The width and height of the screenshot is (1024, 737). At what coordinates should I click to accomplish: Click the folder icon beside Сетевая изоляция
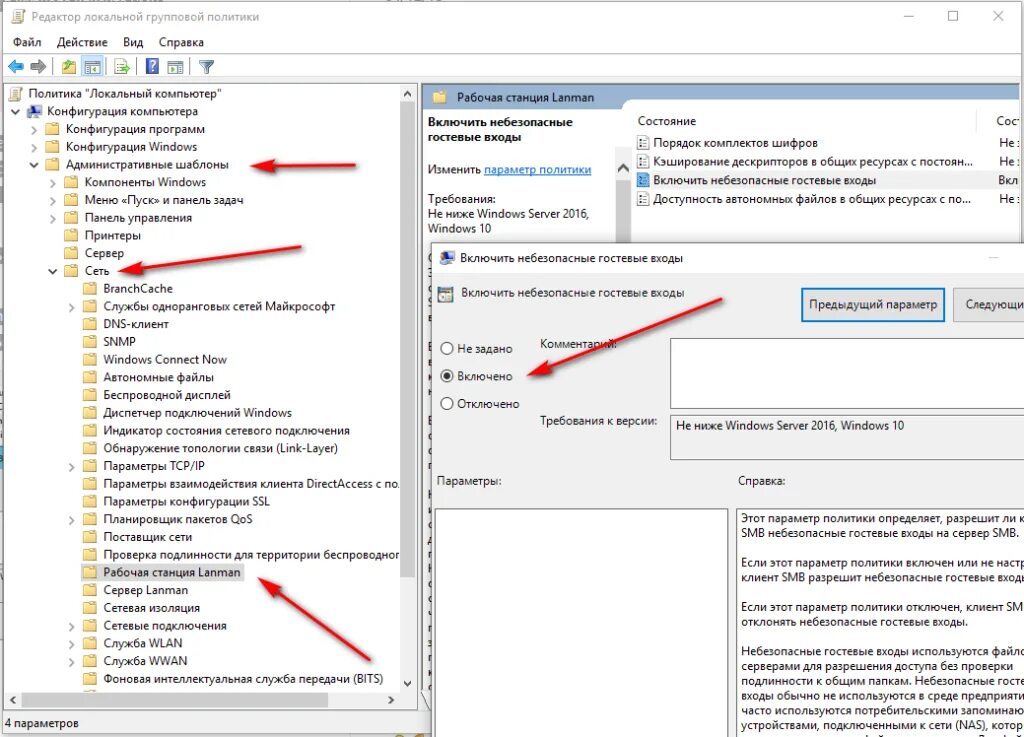(x=90, y=608)
